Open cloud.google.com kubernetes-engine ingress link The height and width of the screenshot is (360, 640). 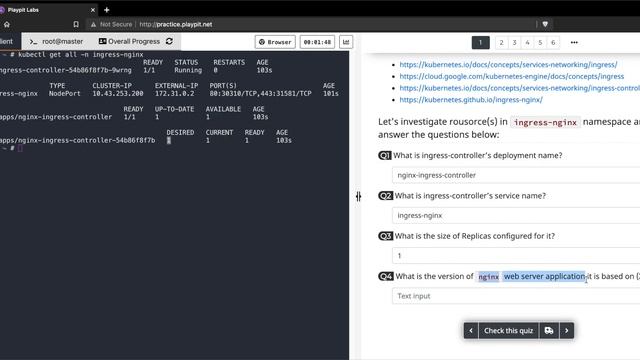511,76
